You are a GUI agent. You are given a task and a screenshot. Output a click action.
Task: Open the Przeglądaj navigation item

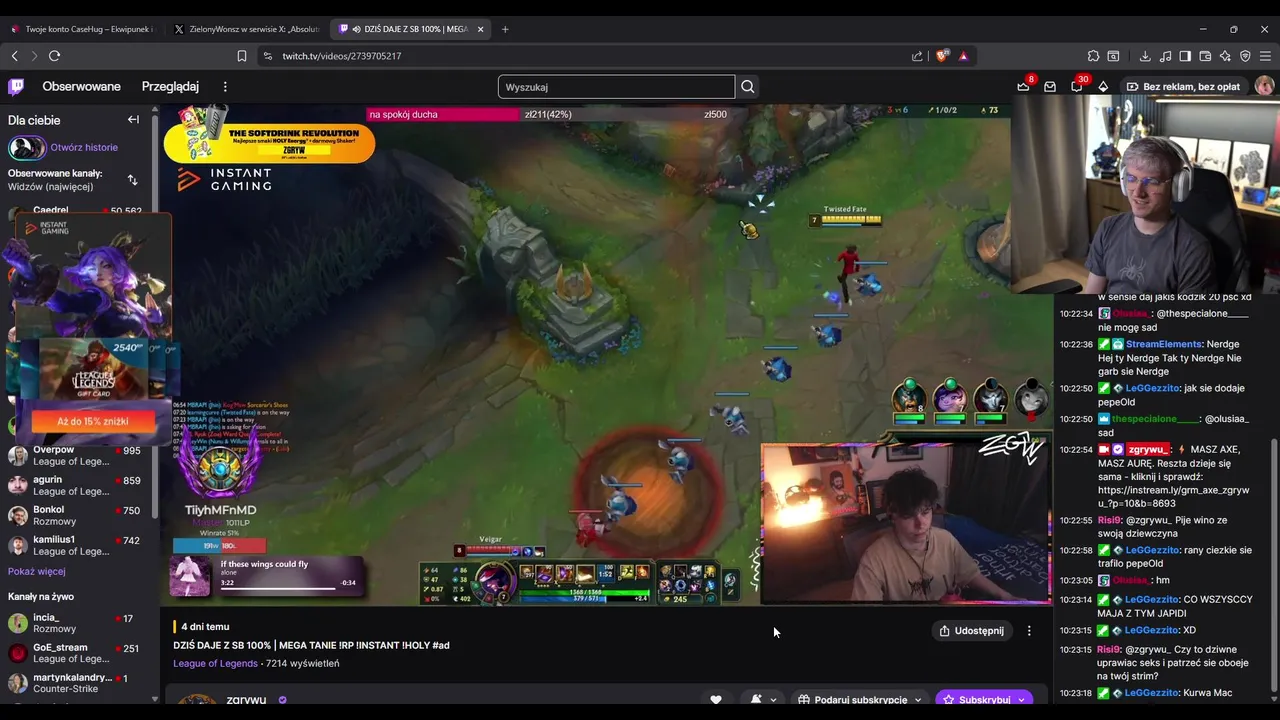[170, 87]
